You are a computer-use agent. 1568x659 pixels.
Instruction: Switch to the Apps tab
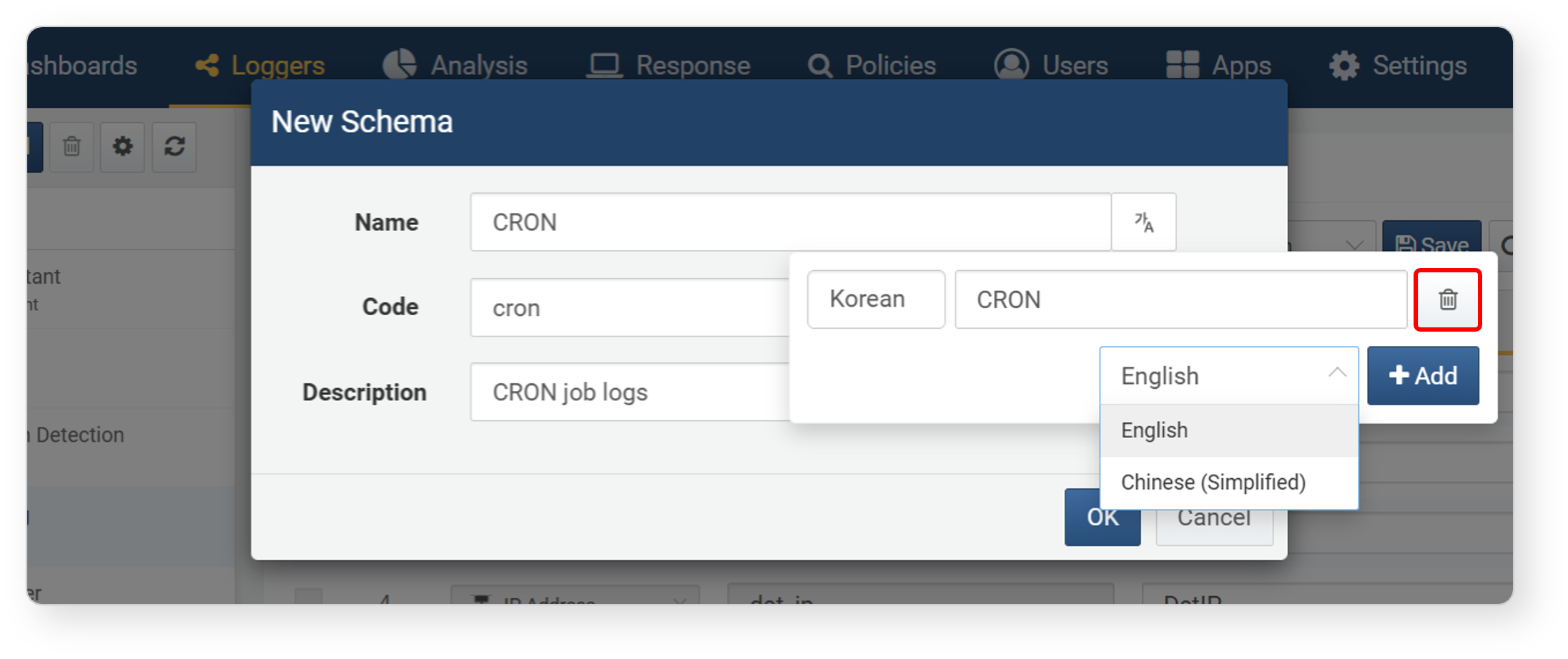[x=1218, y=66]
